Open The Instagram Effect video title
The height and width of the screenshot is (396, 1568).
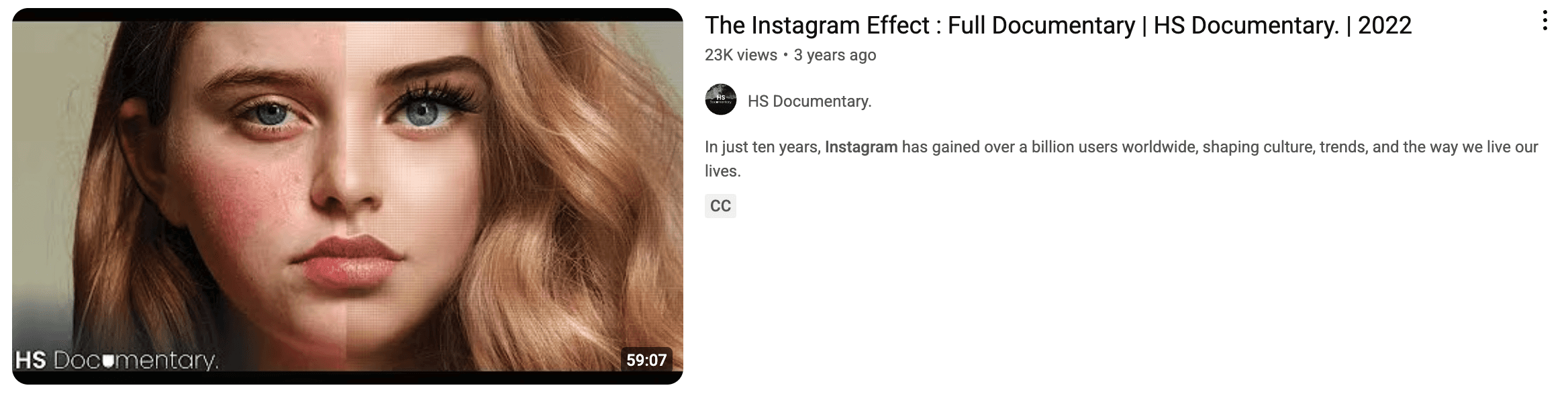click(1058, 26)
